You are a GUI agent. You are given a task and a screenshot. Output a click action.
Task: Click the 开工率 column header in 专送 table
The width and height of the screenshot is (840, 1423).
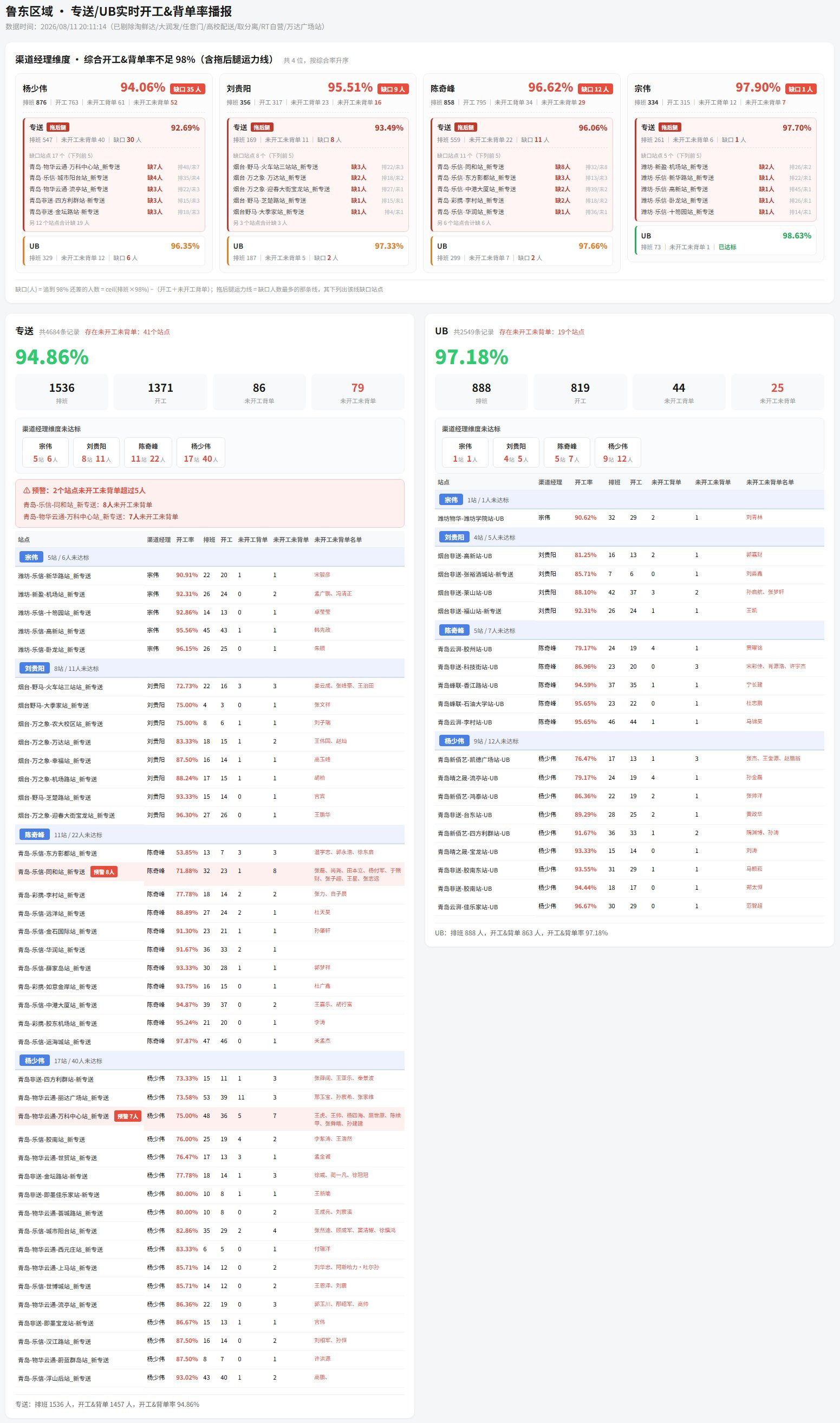185,540
